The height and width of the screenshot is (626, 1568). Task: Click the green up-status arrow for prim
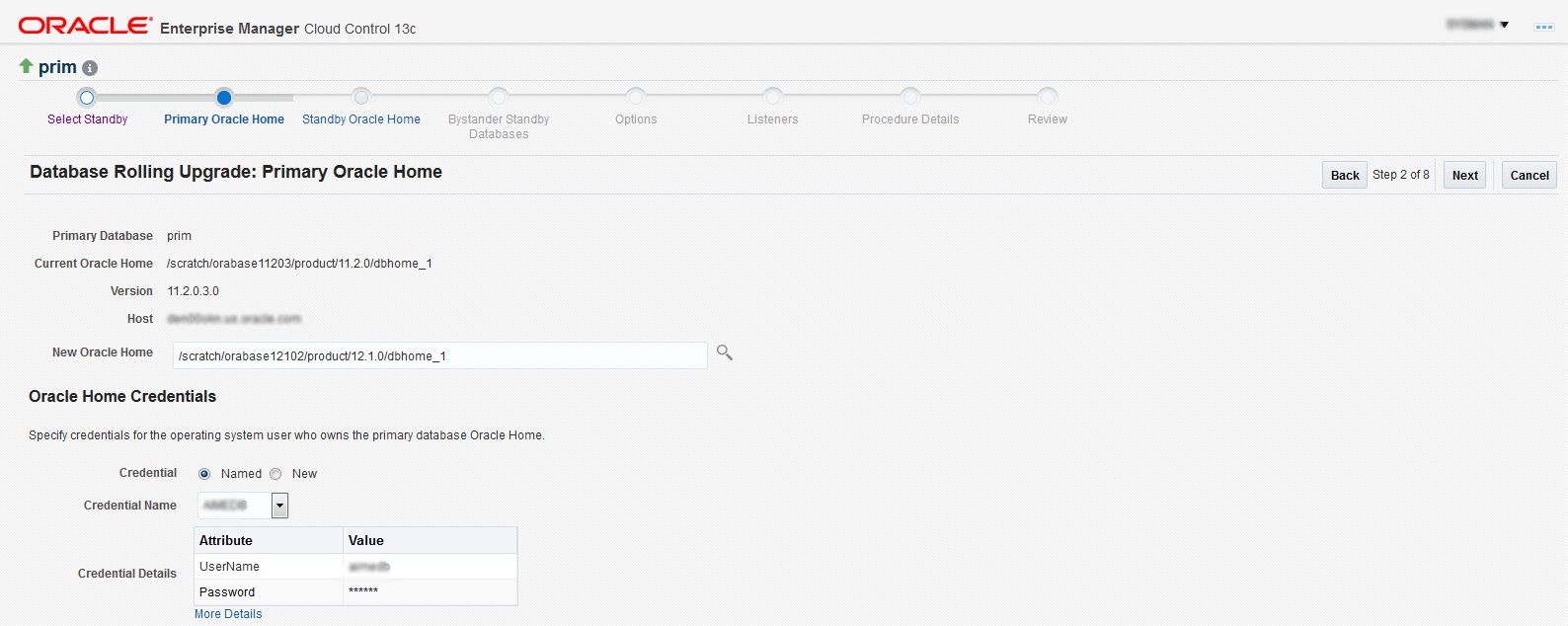click(27, 66)
